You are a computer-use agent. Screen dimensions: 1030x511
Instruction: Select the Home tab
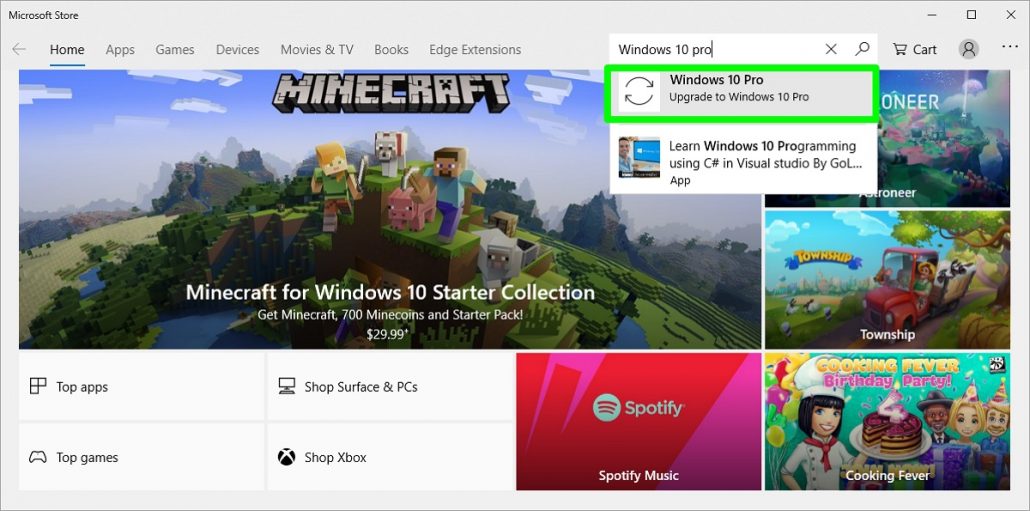pyautogui.click(x=67, y=49)
